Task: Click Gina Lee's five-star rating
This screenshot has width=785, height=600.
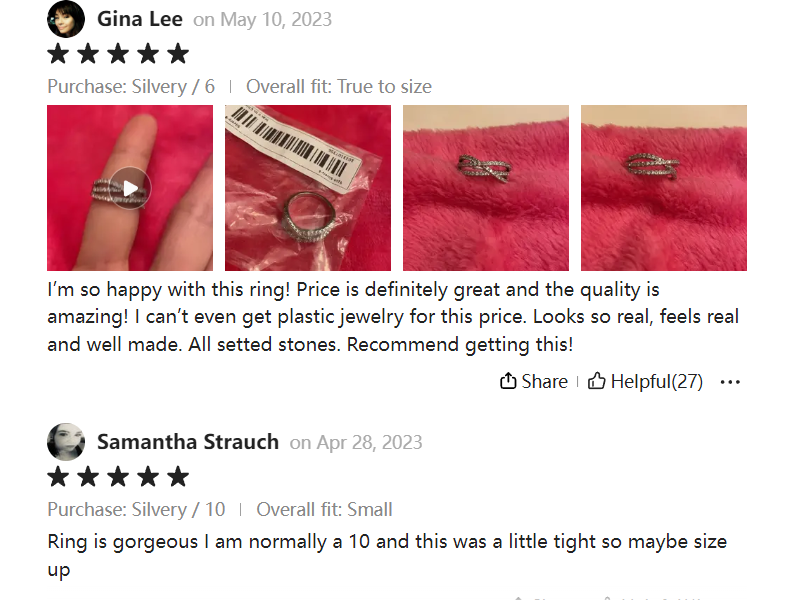Action: pos(118,53)
